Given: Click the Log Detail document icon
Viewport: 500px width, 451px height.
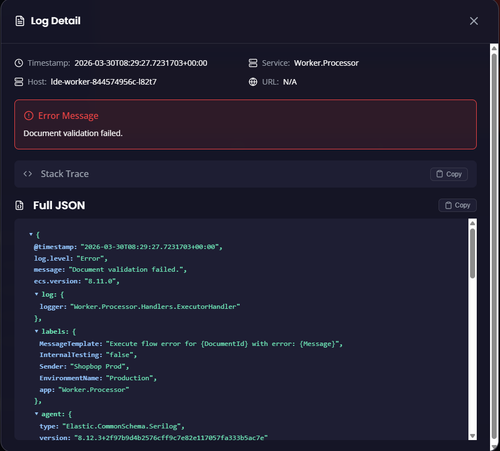Looking at the screenshot, I should click(x=20, y=21).
